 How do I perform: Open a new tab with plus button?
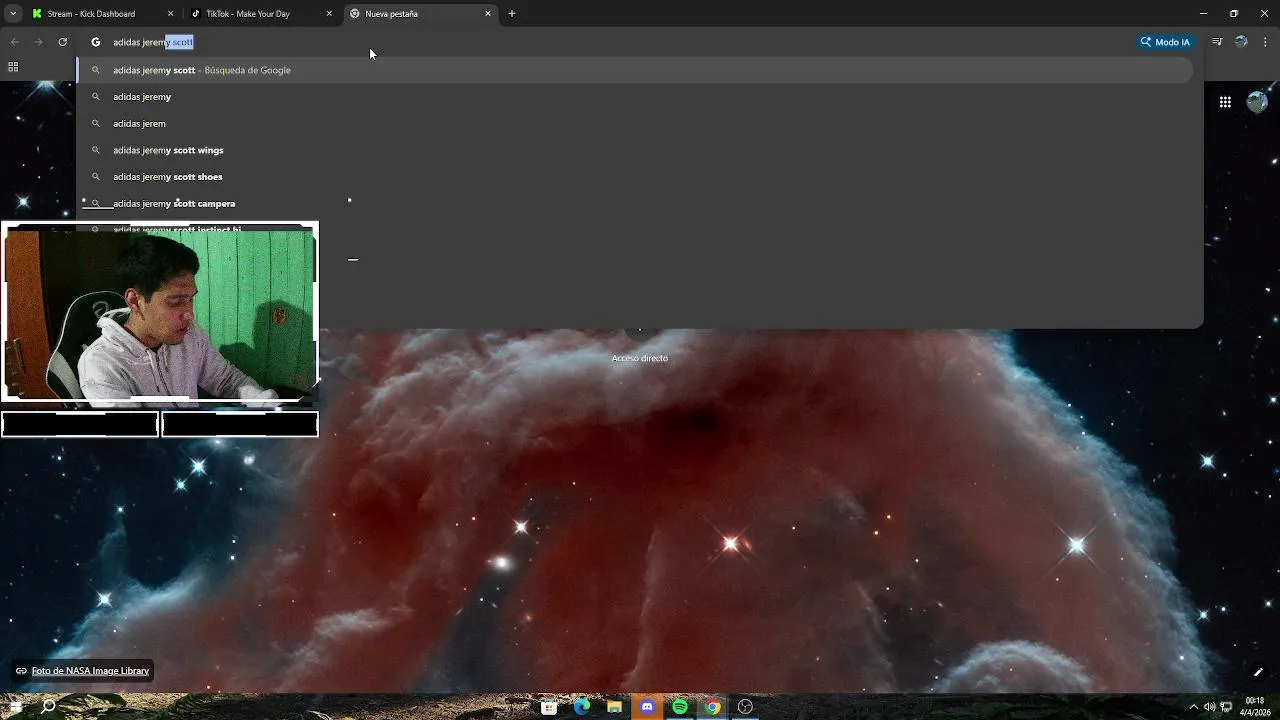pyautogui.click(x=512, y=14)
